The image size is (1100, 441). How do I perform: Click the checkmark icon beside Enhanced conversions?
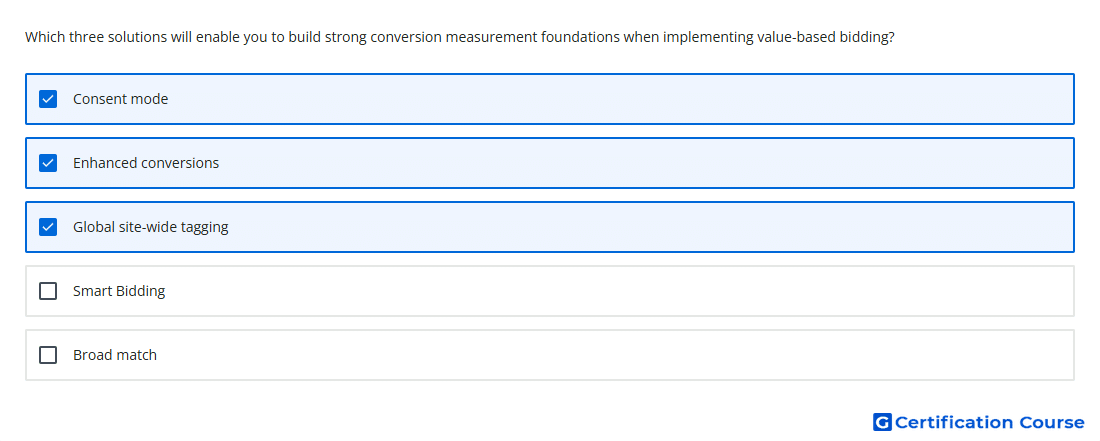pos(48,163)
